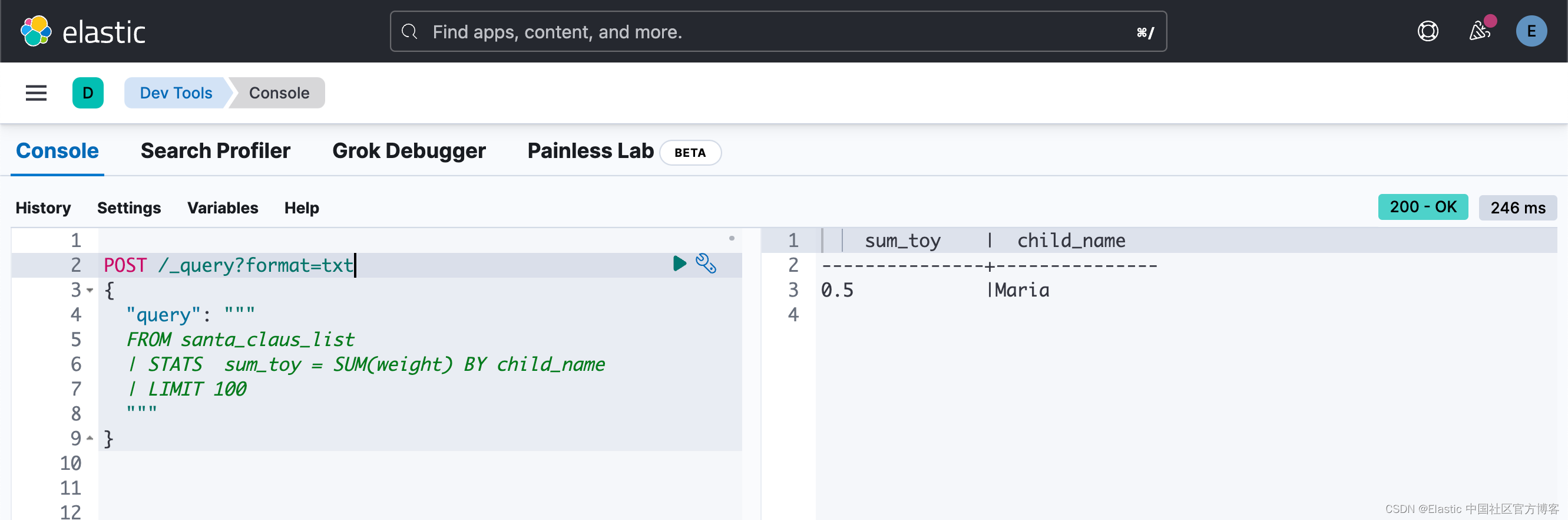Open the console Settings

[129, 208]
